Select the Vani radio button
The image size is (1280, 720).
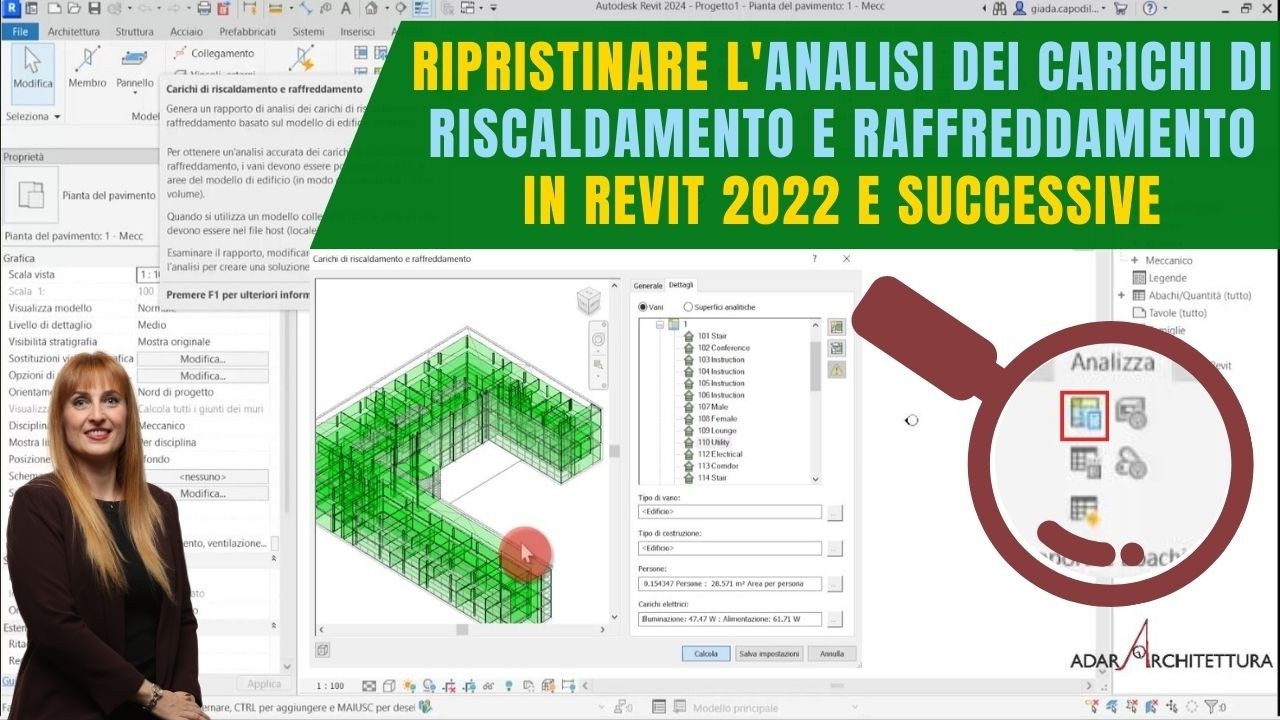click(643, 307)
